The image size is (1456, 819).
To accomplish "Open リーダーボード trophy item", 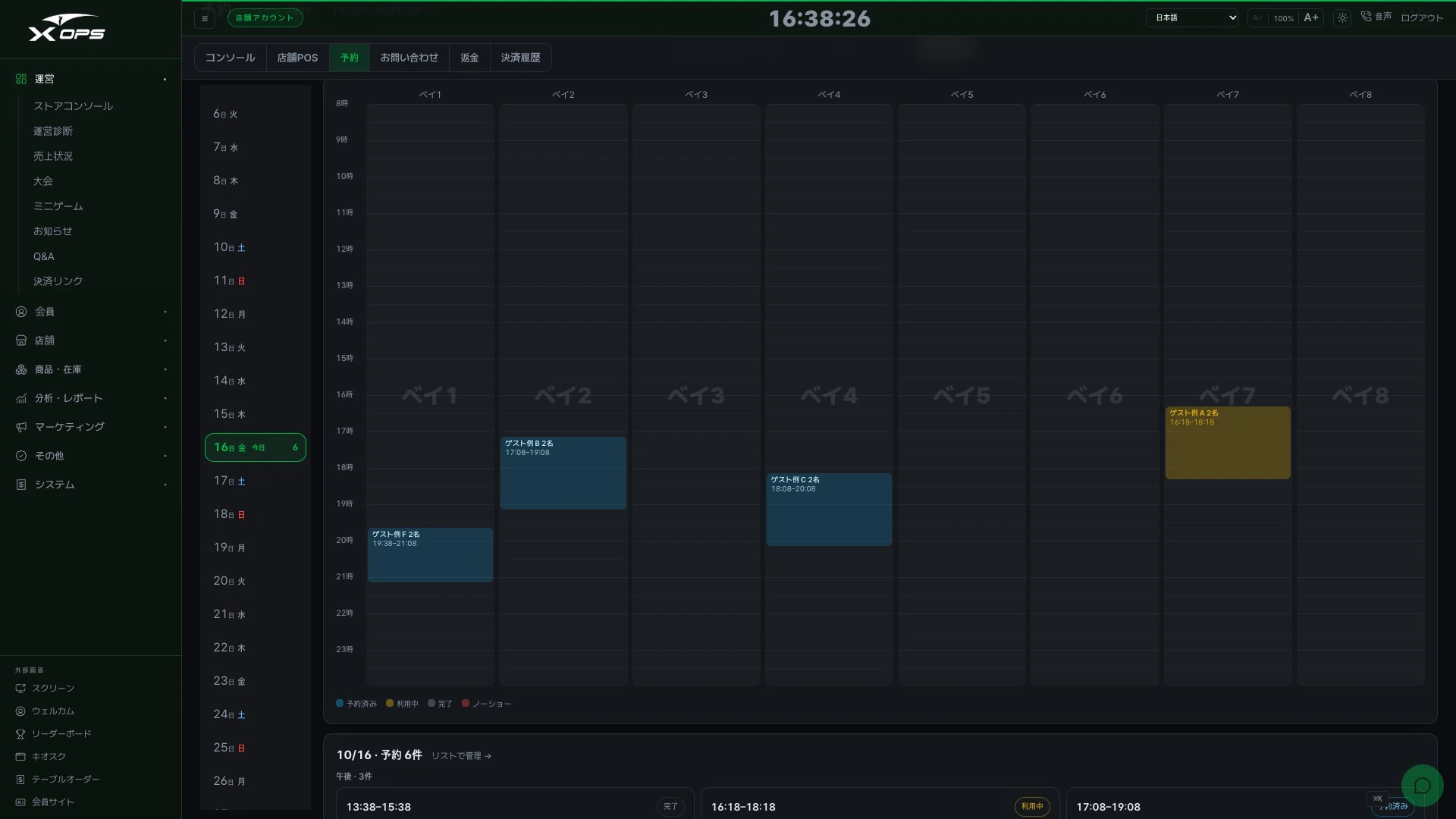I will 54,734.
